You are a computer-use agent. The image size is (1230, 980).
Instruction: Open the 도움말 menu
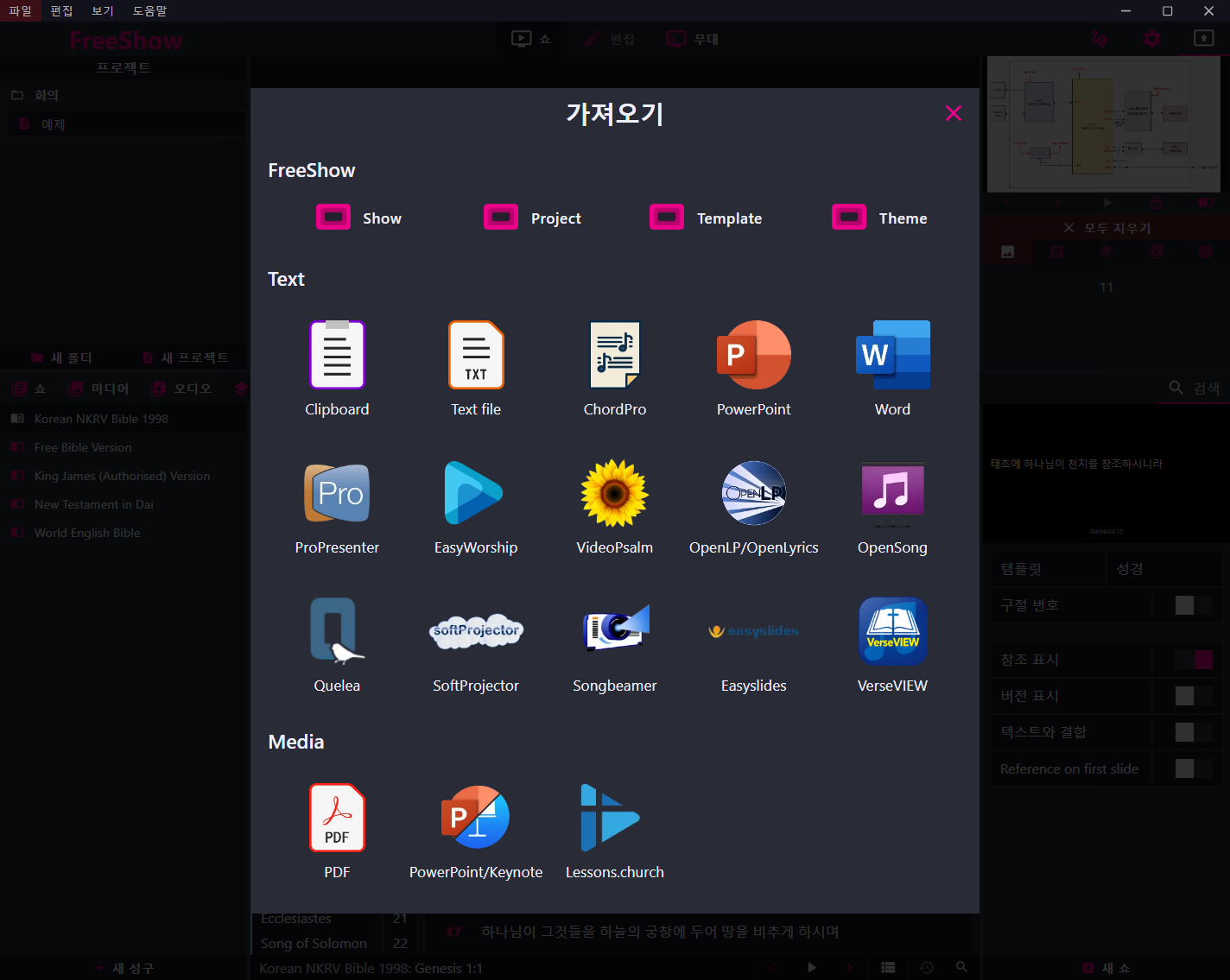tap(149, 10)
